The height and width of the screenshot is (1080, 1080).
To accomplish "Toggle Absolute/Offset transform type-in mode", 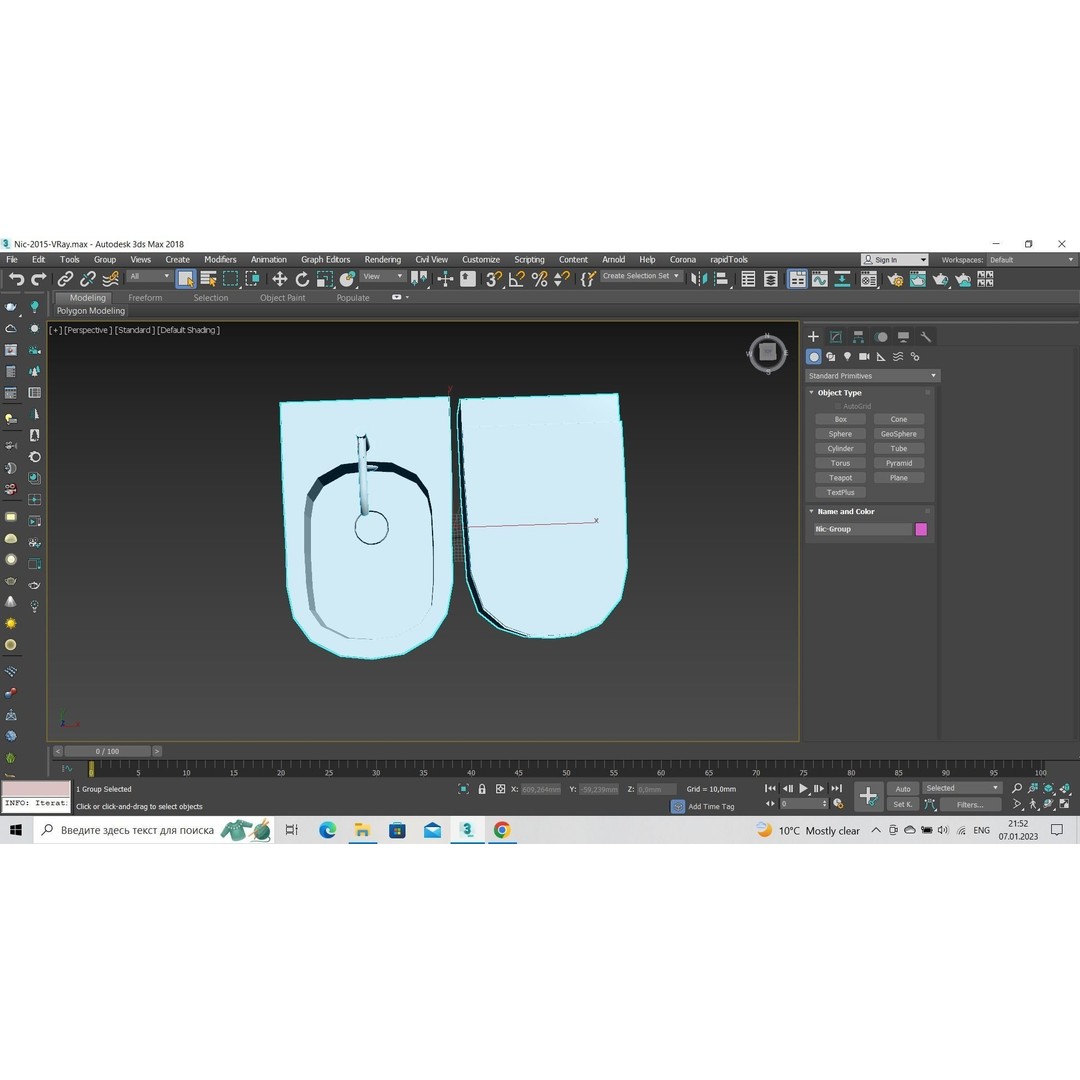I will click(x=501, y=789).
